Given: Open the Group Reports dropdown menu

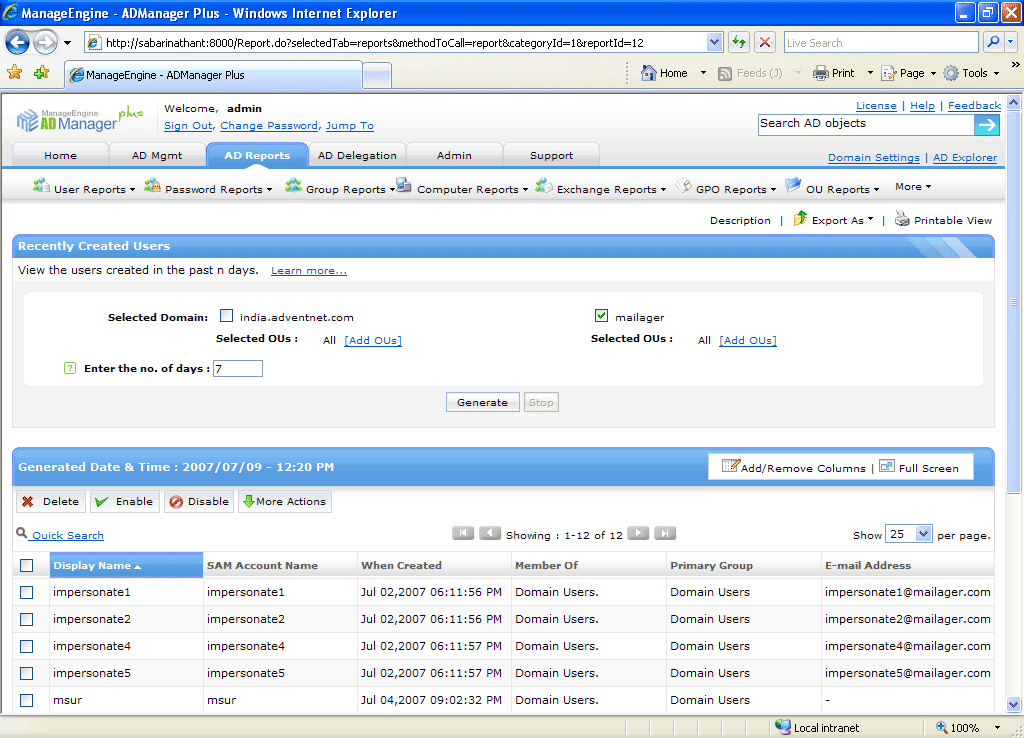Looking at the screenshot, I should coord(340,188).
